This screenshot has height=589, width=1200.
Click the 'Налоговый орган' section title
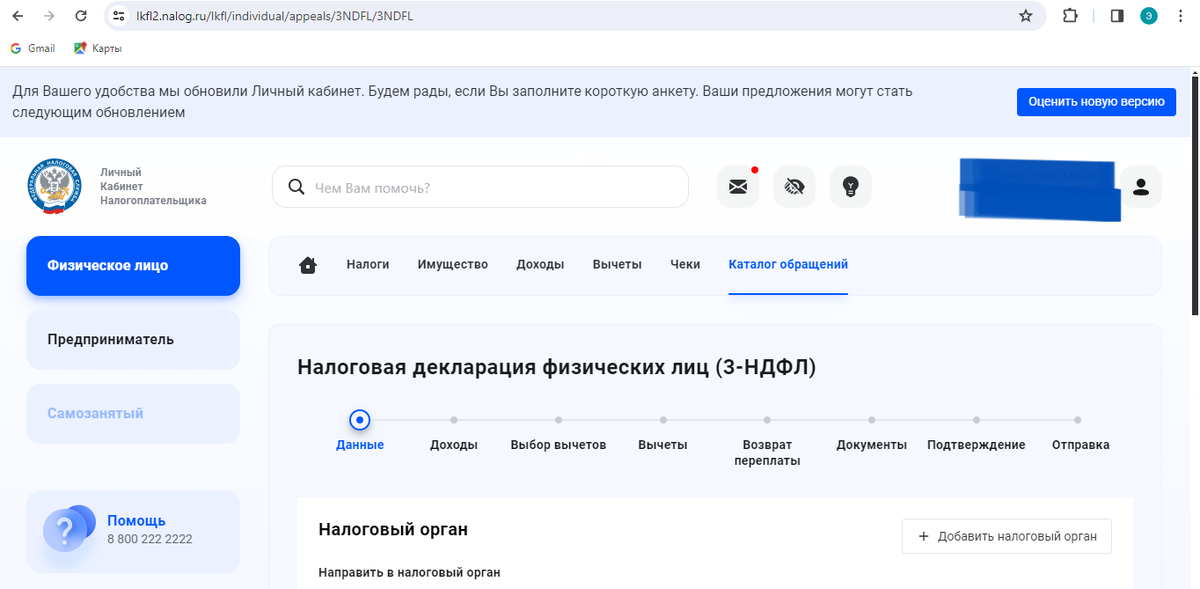click(x=393, y=529)
